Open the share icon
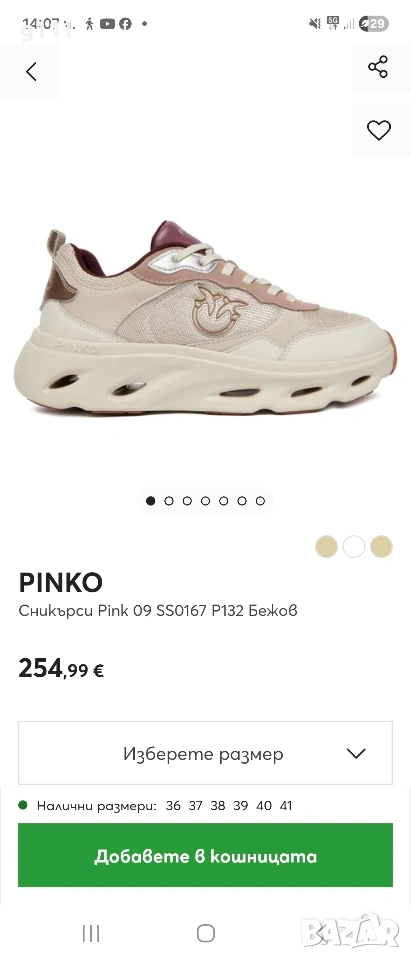411x960 pixels. point(378,66)
